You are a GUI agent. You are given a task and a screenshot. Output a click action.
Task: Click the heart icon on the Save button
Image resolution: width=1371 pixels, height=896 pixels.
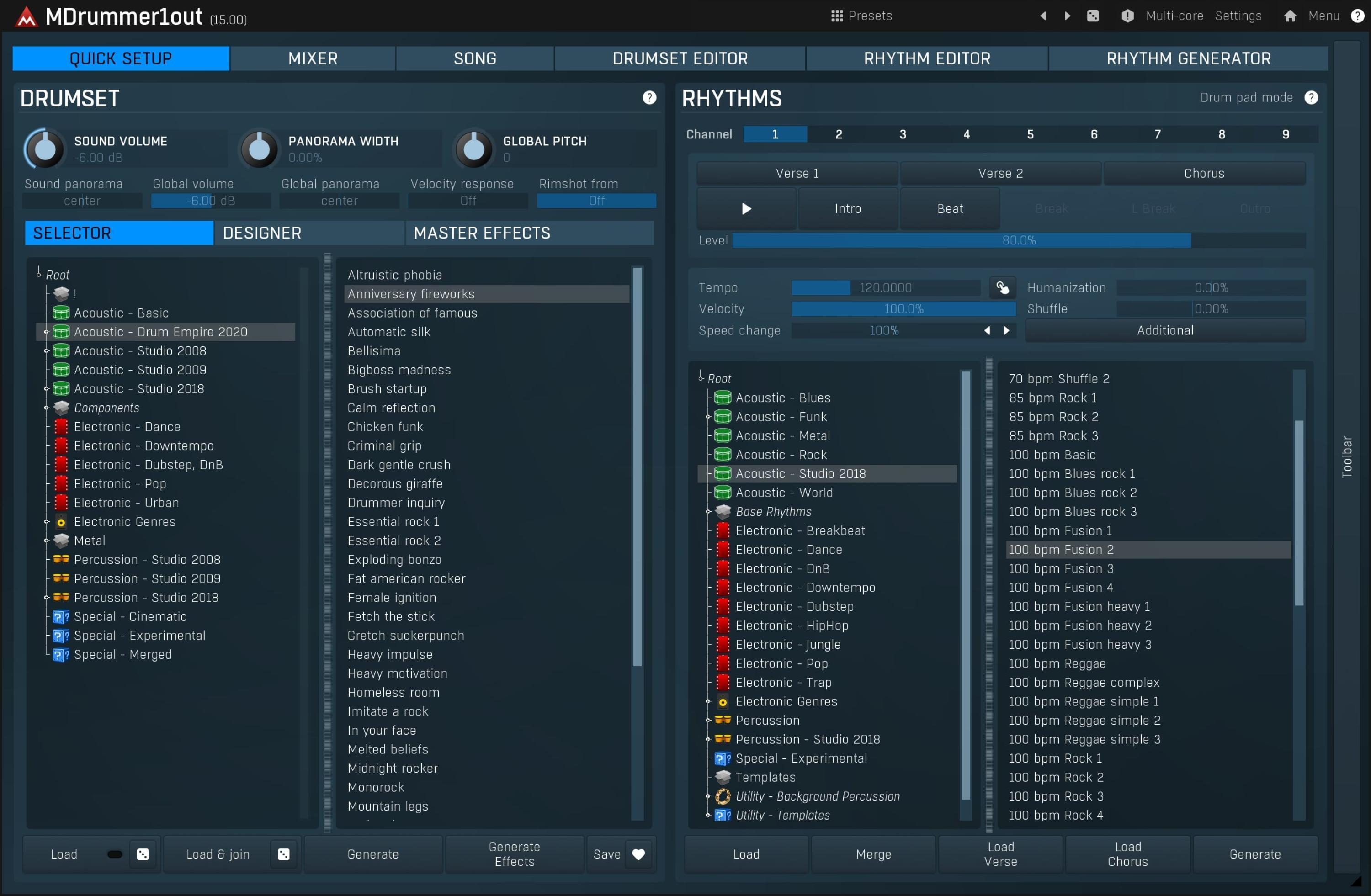(639, 854)
